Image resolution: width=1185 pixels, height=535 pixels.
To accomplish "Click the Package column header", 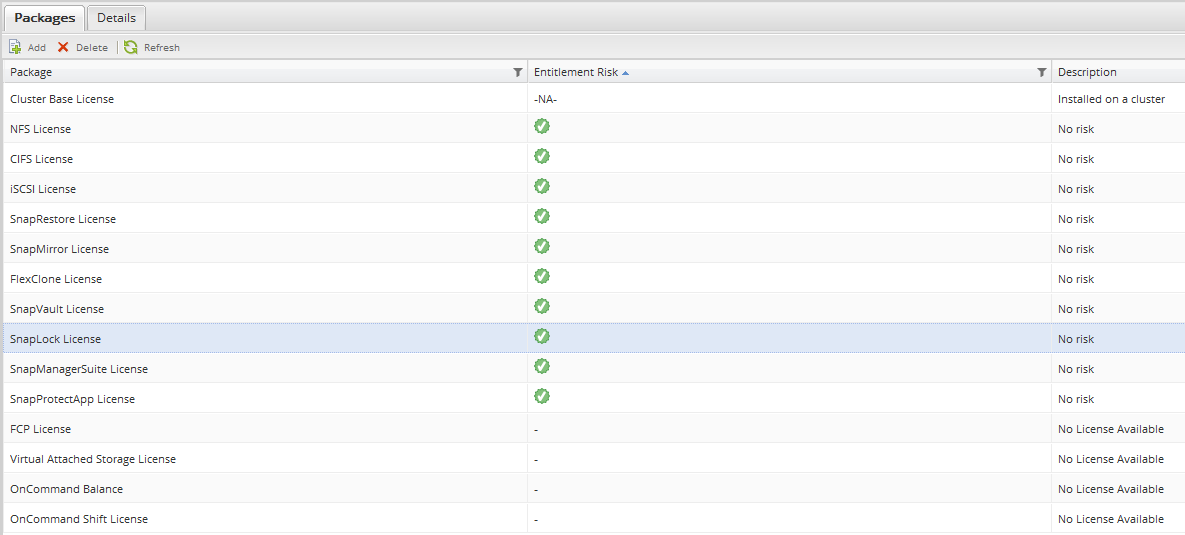I will [x=31, y=72].
